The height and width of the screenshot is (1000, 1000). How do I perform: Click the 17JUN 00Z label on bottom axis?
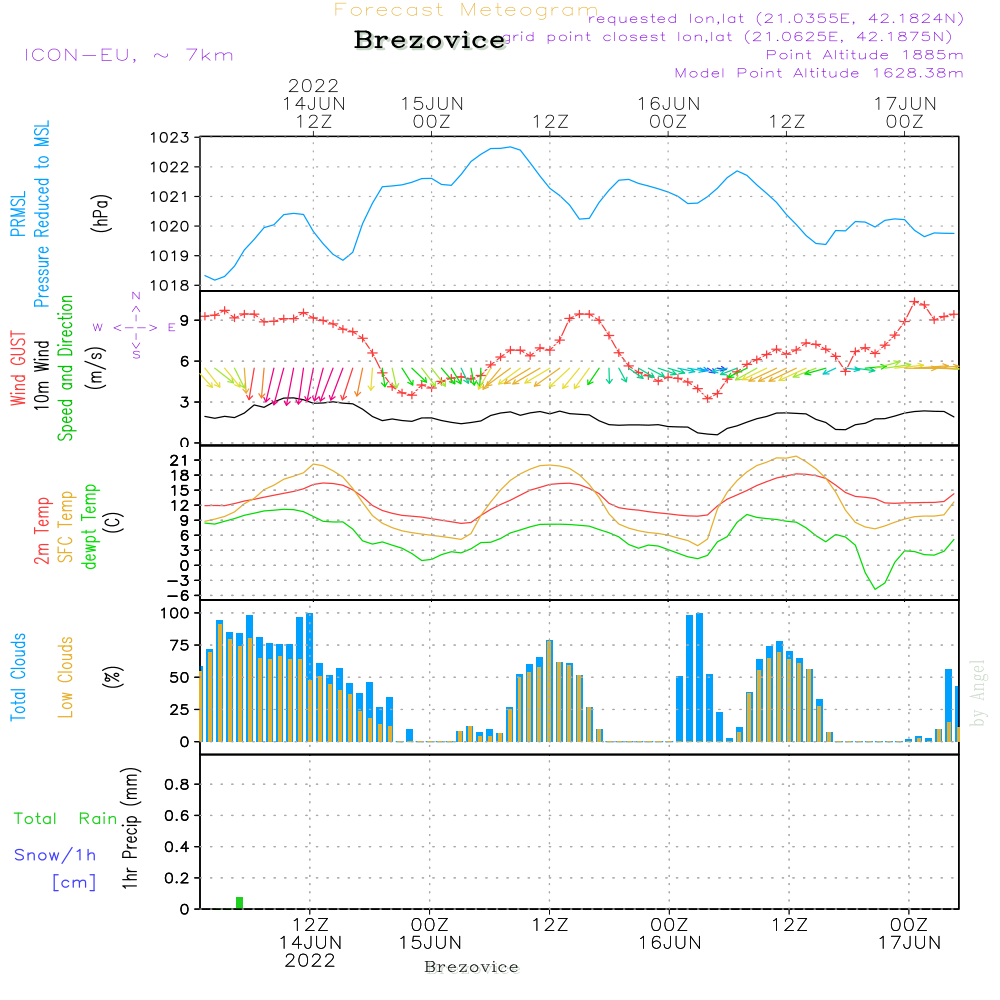(x=908, y=933)
